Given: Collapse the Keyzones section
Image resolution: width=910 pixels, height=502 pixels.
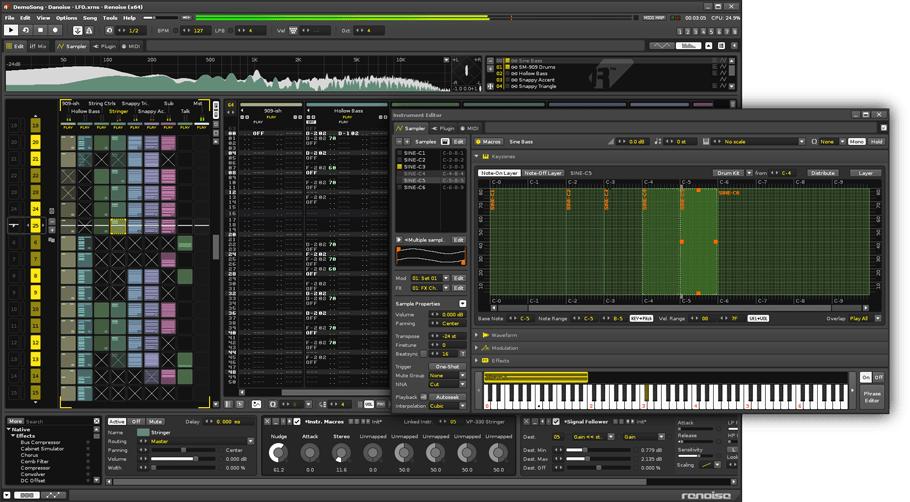Looking at the screenshot, I should click(x=476, y=157).
